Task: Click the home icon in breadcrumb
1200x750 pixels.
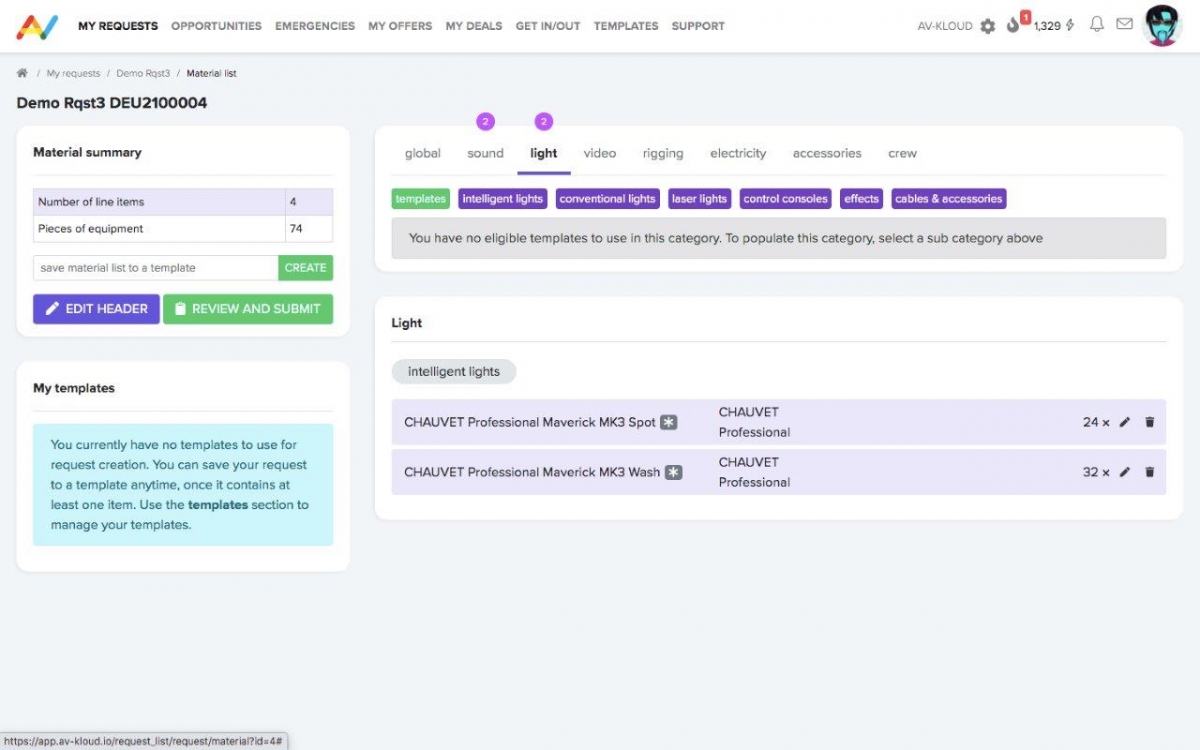Action: pyautogui.click(x=22, y=73)
